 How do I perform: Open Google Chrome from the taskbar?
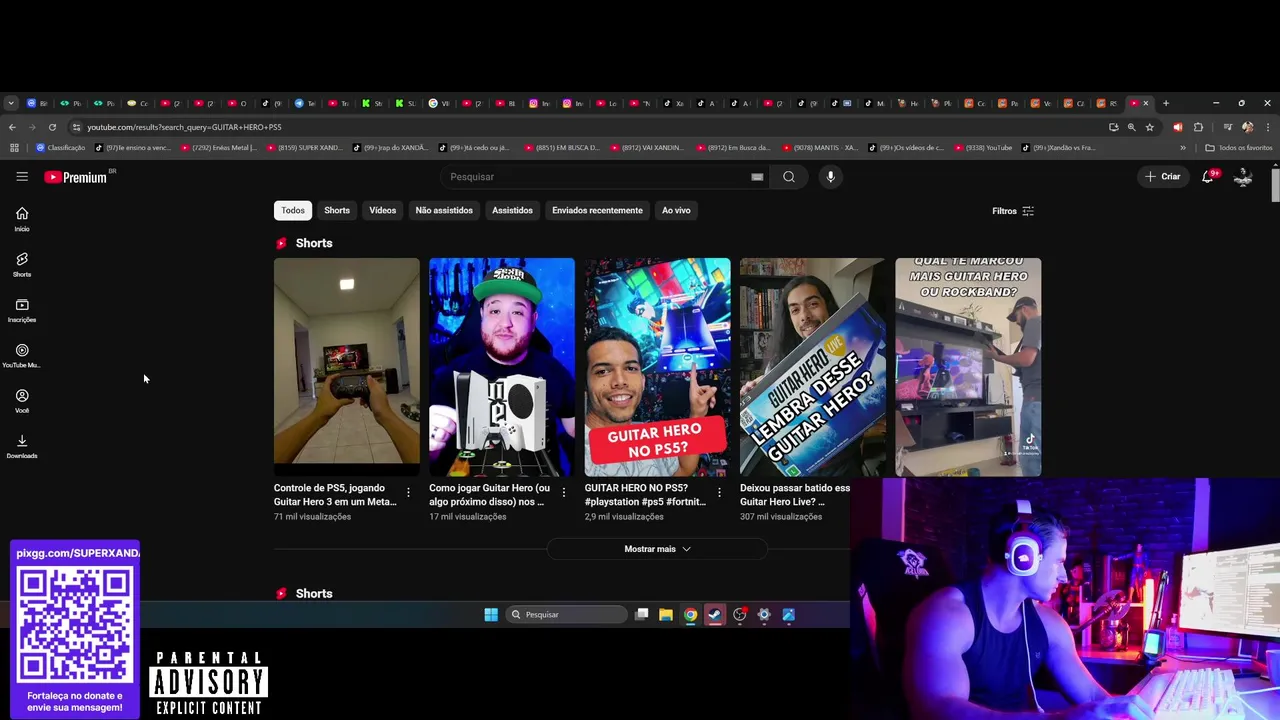point(690,615)
